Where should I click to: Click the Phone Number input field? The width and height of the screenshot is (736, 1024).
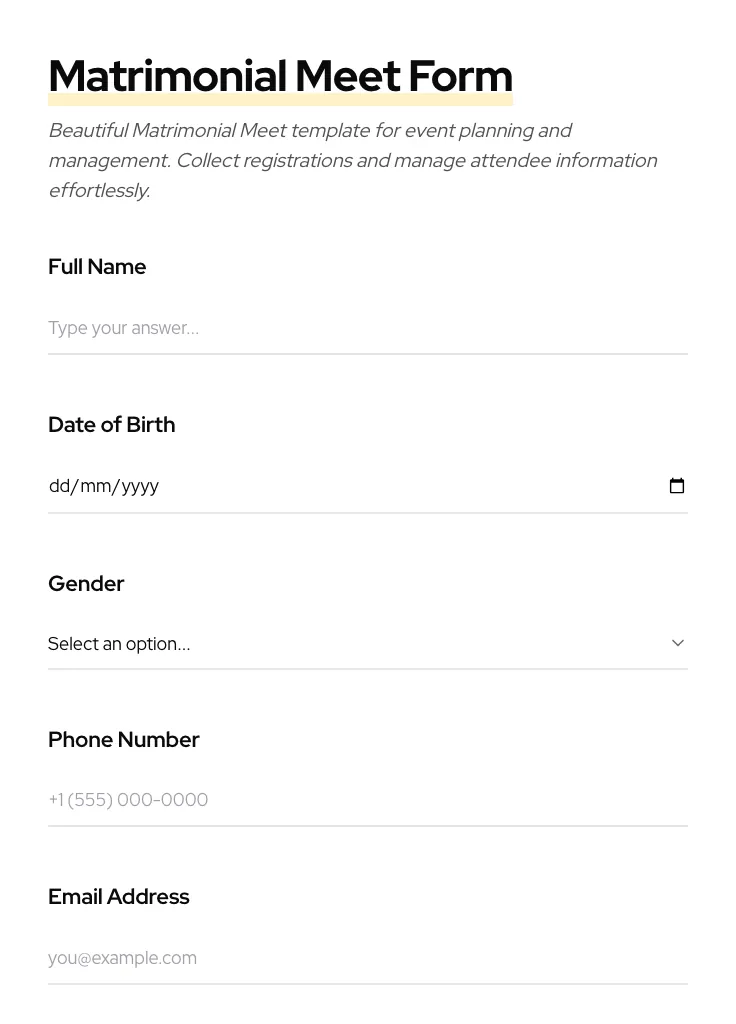[x=367, y=800]
